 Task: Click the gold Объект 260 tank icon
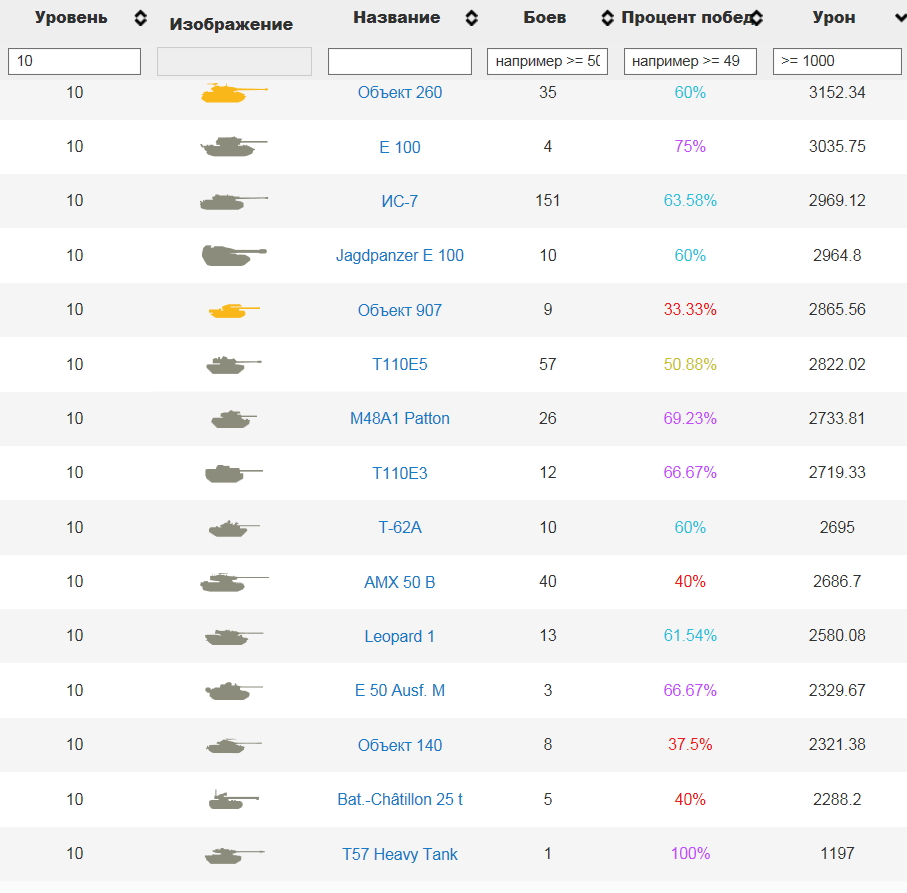pyautogui.click(x=233, y=93)
